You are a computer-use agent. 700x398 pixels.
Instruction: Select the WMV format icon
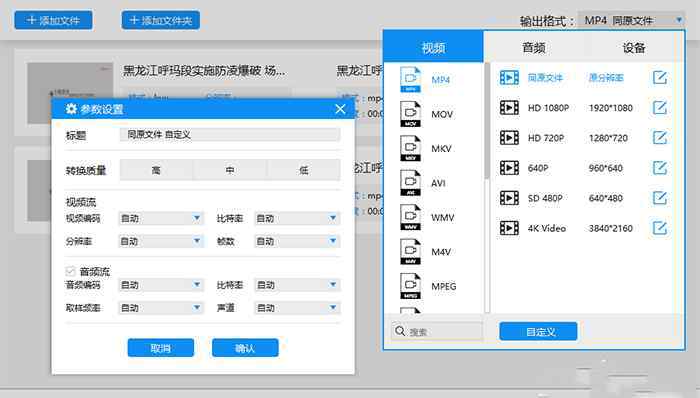click(x=411, y=217)
